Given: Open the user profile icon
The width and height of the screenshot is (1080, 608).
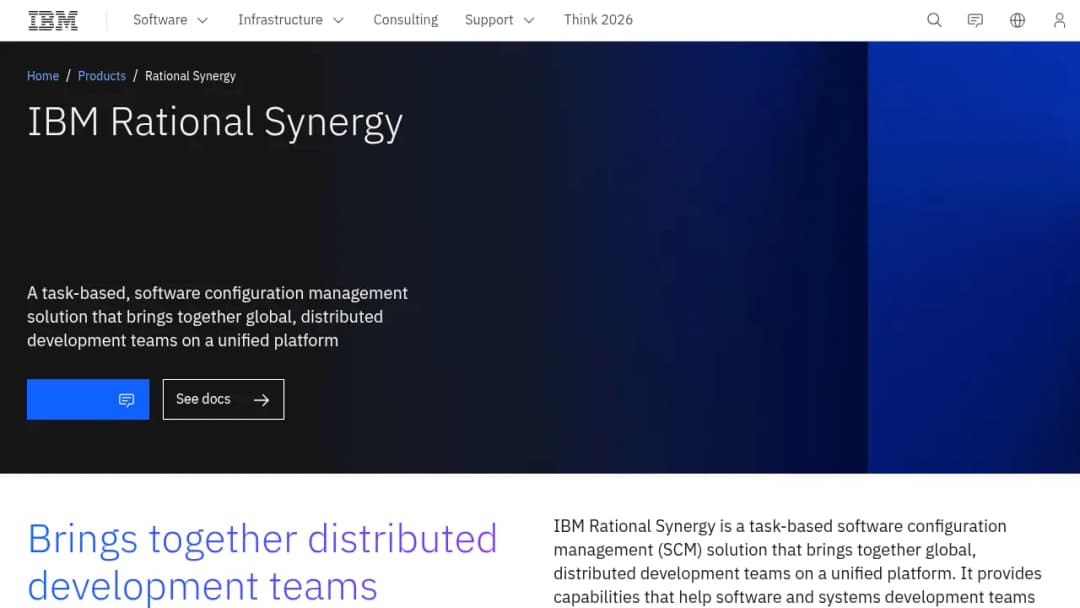Looking at the screenshot, I should point(1059,20).
